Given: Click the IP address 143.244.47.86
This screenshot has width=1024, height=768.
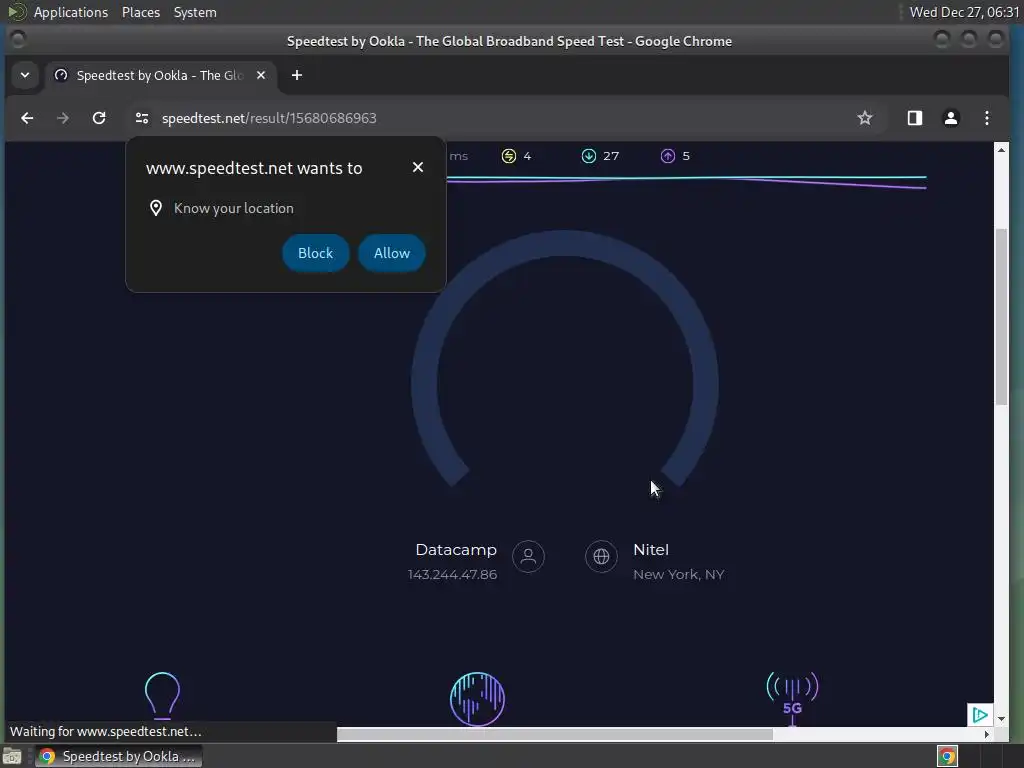Looking at the screenshot, I should (x=452, y=575).
